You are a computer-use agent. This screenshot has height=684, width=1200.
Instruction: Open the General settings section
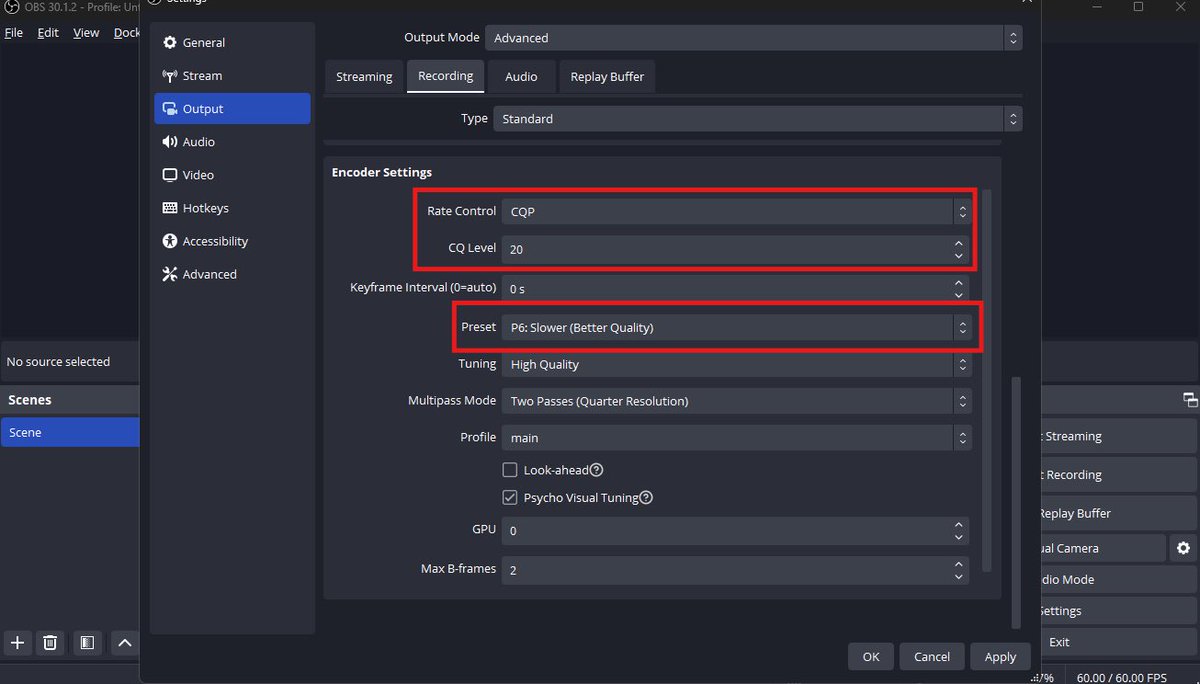click(x=201, y=42)
